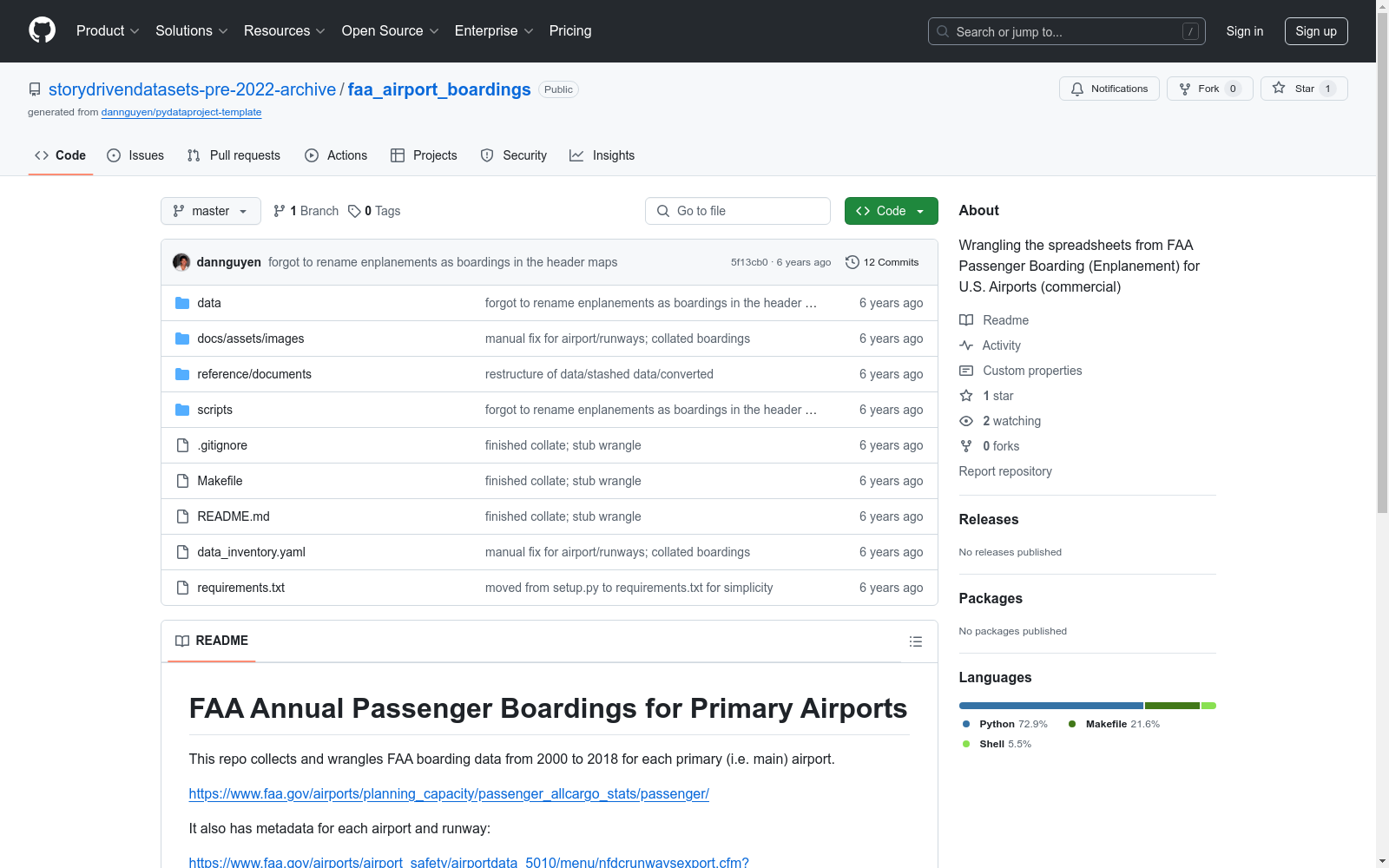Viewport: 1389px width, 868px height.
Task: Open the master branch dropdown
Action: click(x=211, y=211)
